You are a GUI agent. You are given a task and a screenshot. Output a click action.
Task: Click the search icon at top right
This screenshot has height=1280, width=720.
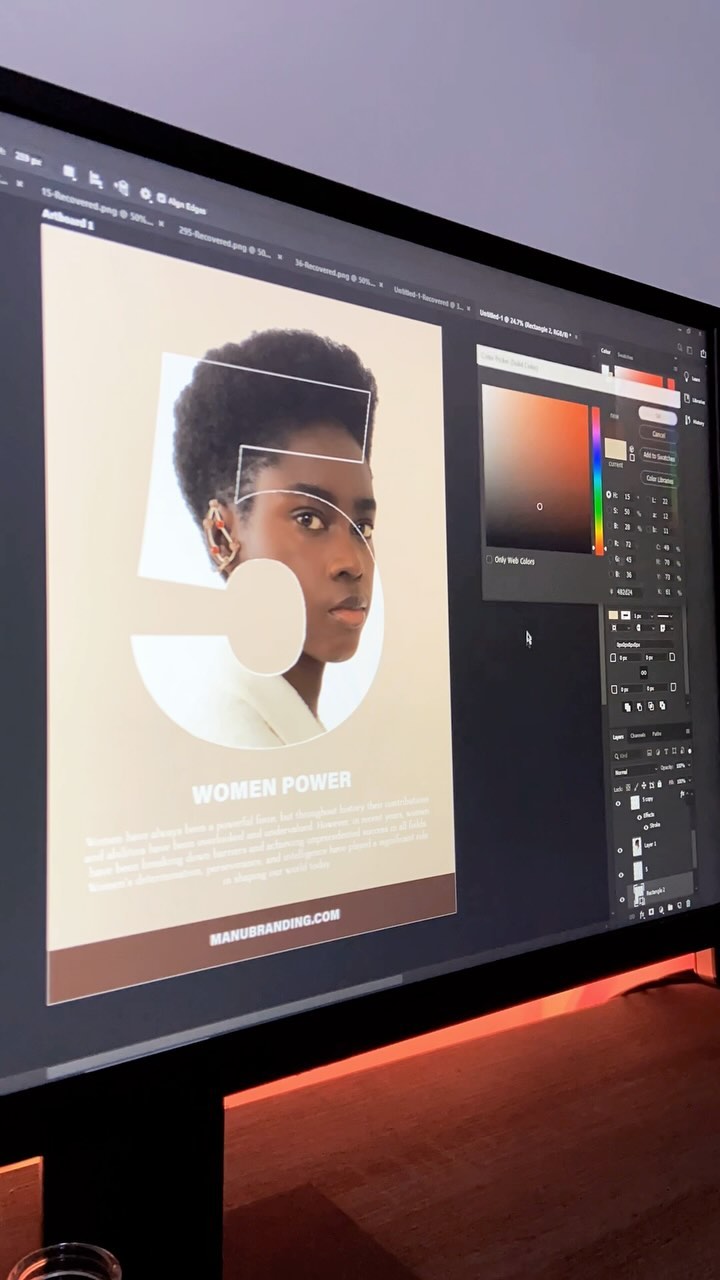coord(680,347)
